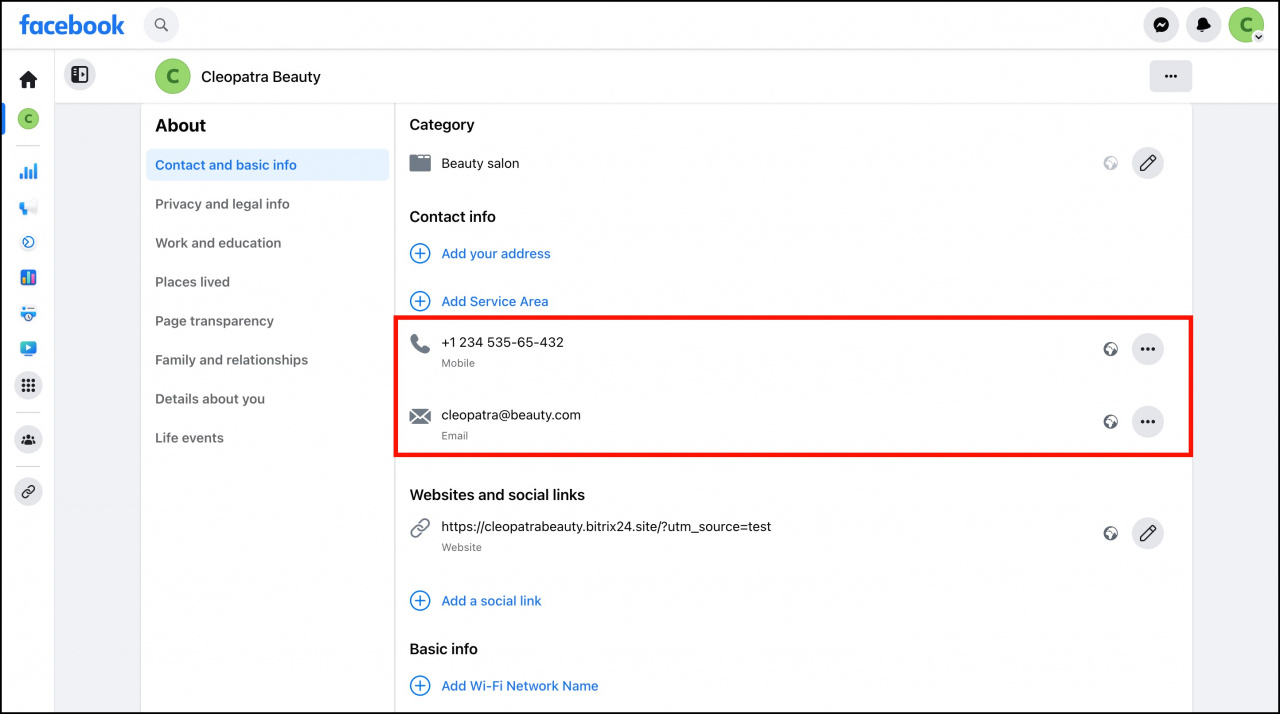Image resolution: width=1280 pixels, height=714 pixels.
Task: Open options for the email address
Action: pyautogui.click(x=1148, y=421)
